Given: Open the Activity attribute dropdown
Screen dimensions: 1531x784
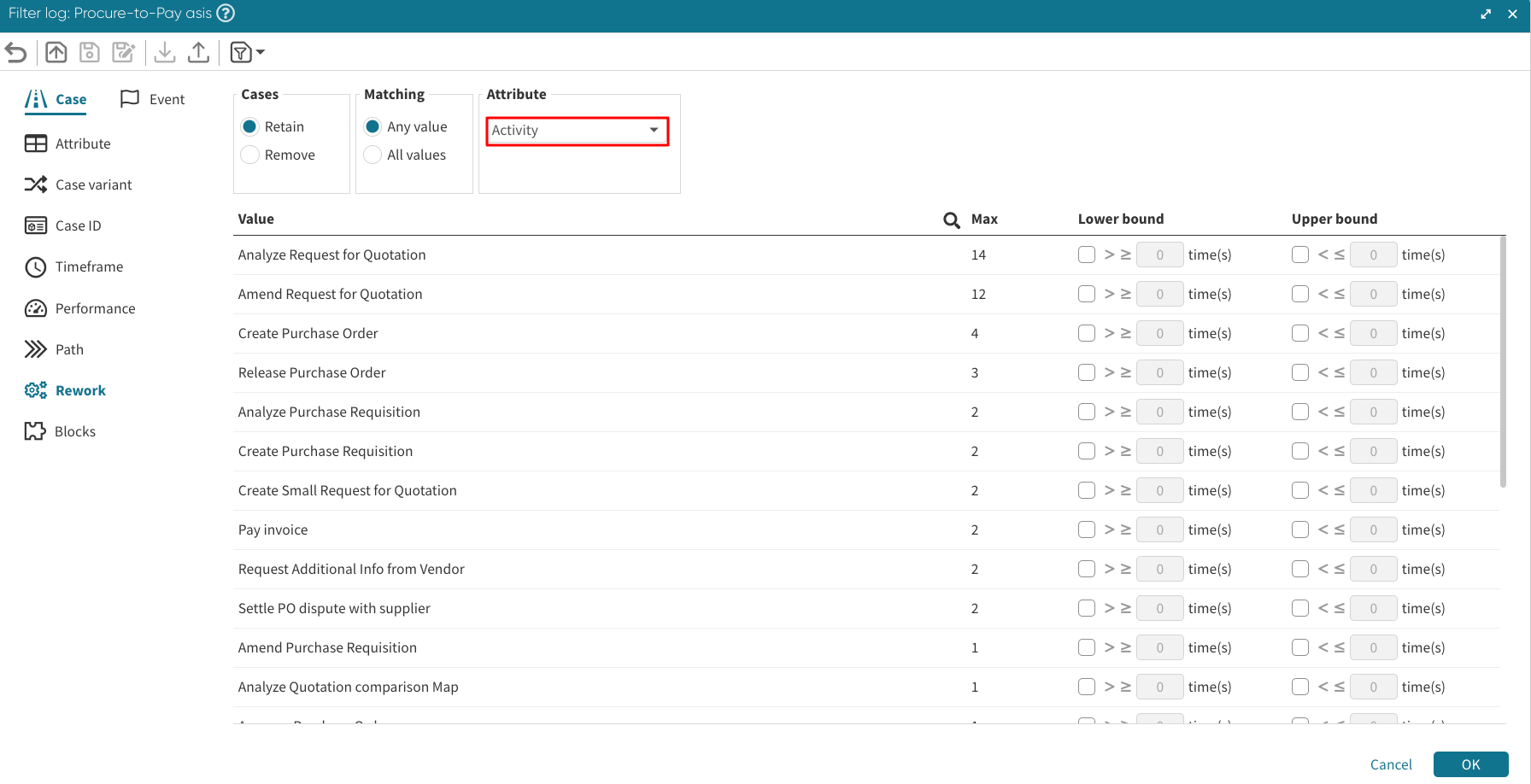Looking at the screenshot, I should pyautogui.click(x=577, y=131).
